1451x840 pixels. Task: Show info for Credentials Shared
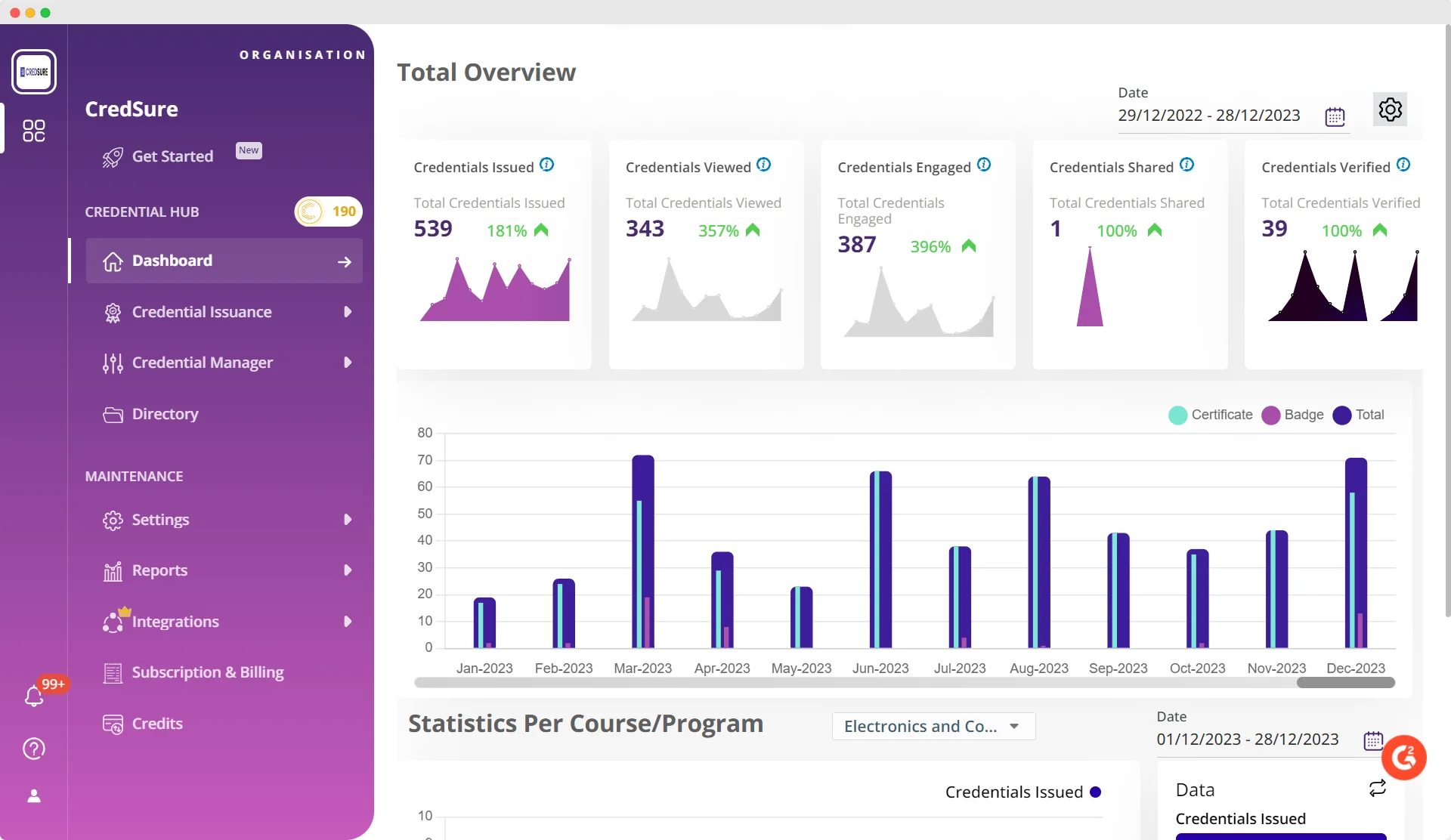click(1187, 165)
